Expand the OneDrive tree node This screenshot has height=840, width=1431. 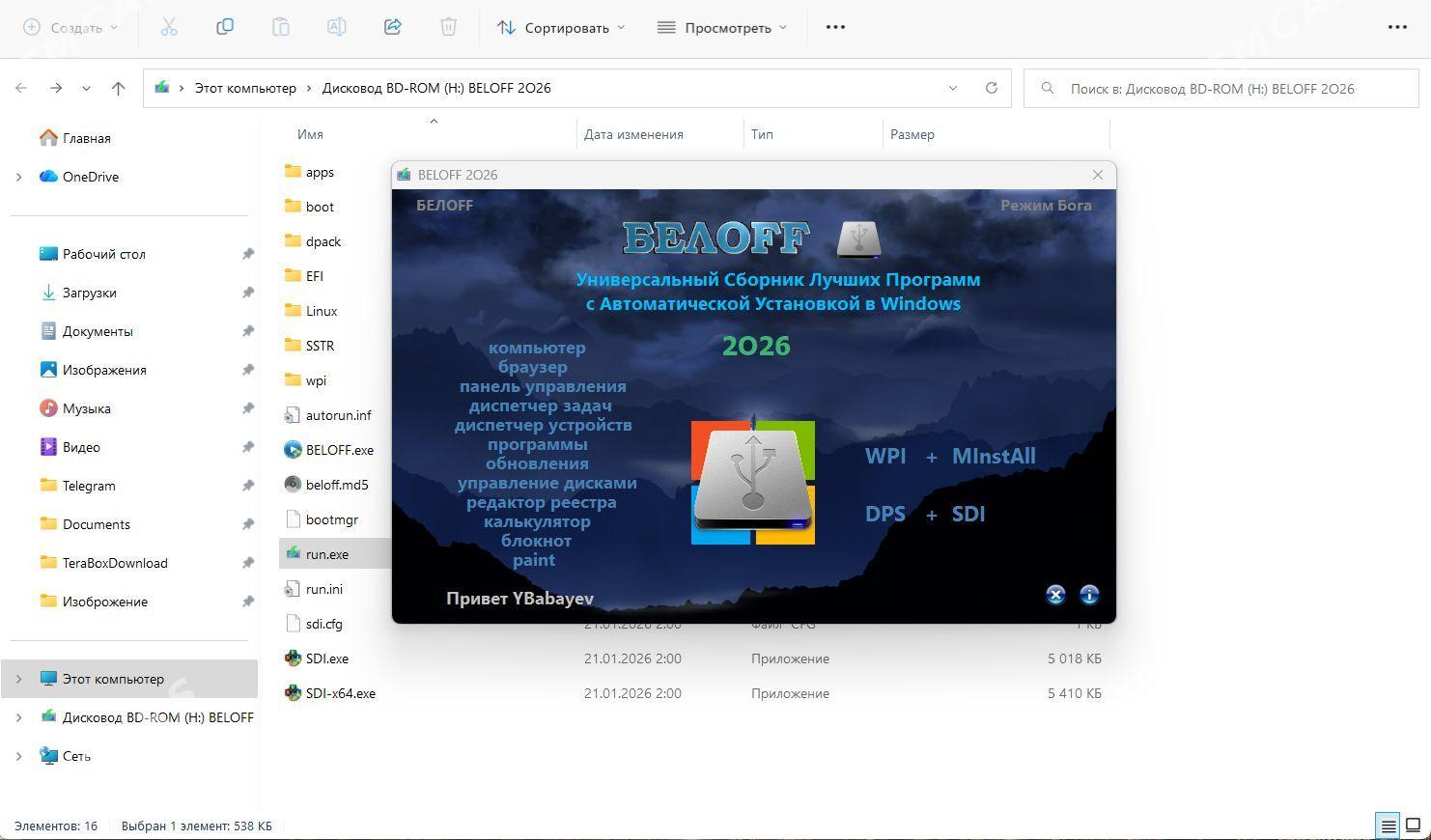point(18,177)
